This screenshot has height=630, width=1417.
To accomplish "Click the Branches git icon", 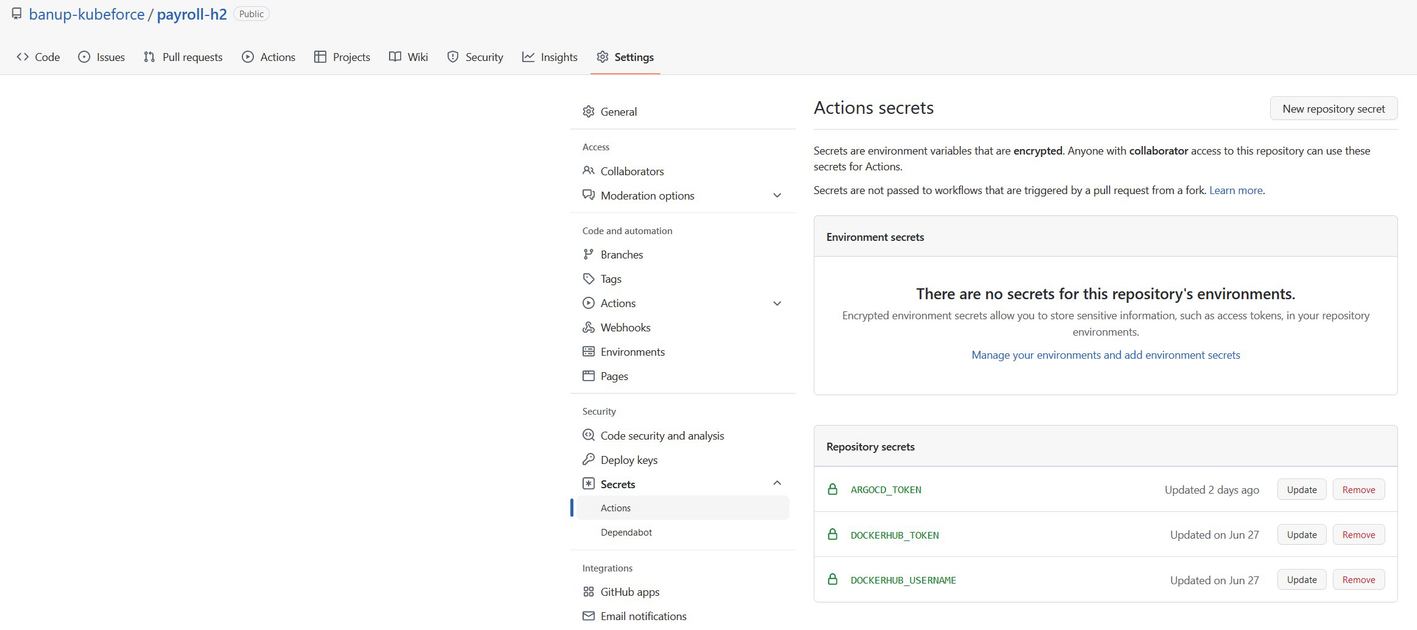I will [588, 255].
